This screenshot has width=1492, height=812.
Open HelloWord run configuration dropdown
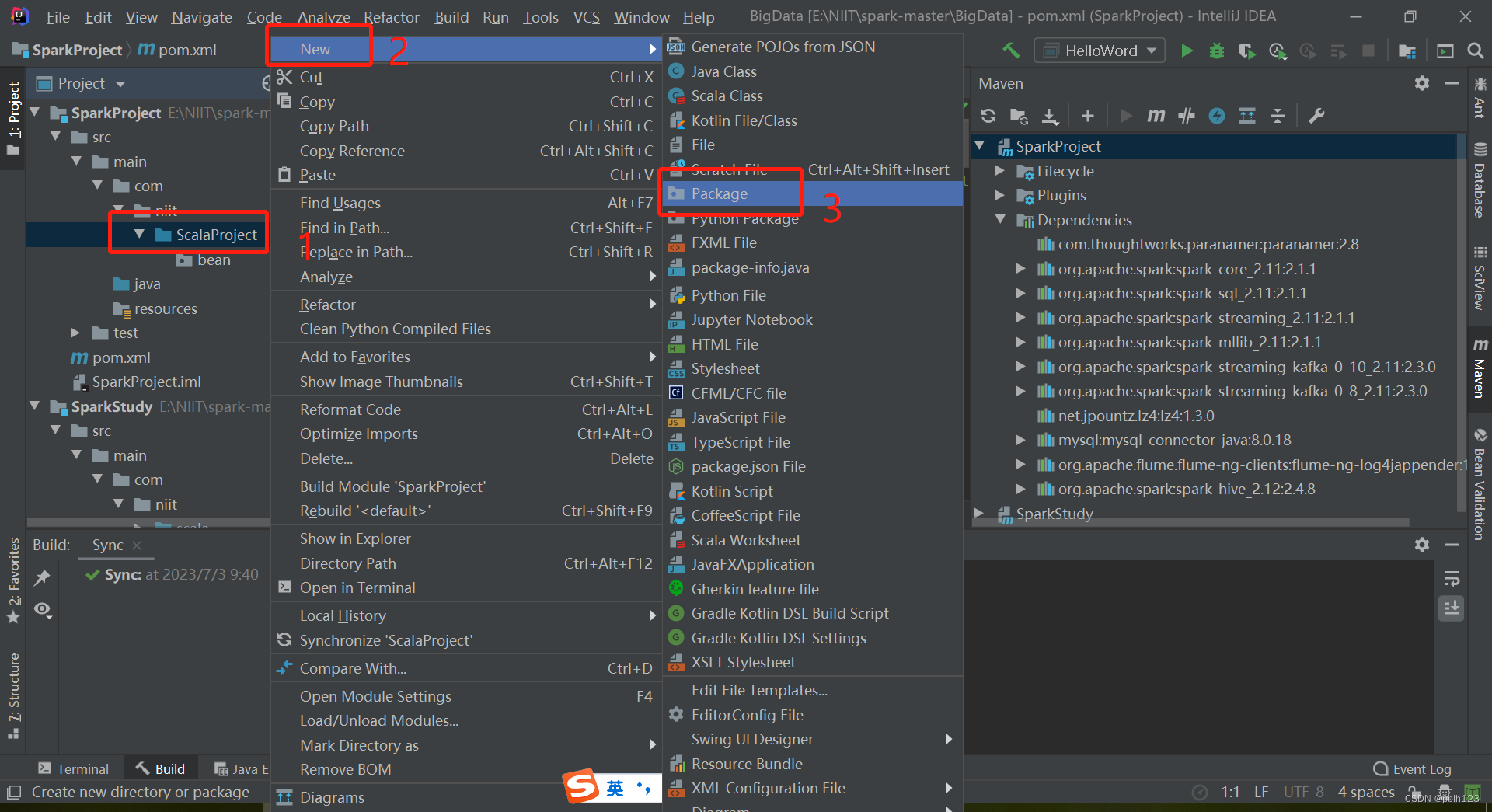(x=1100, y=51)
